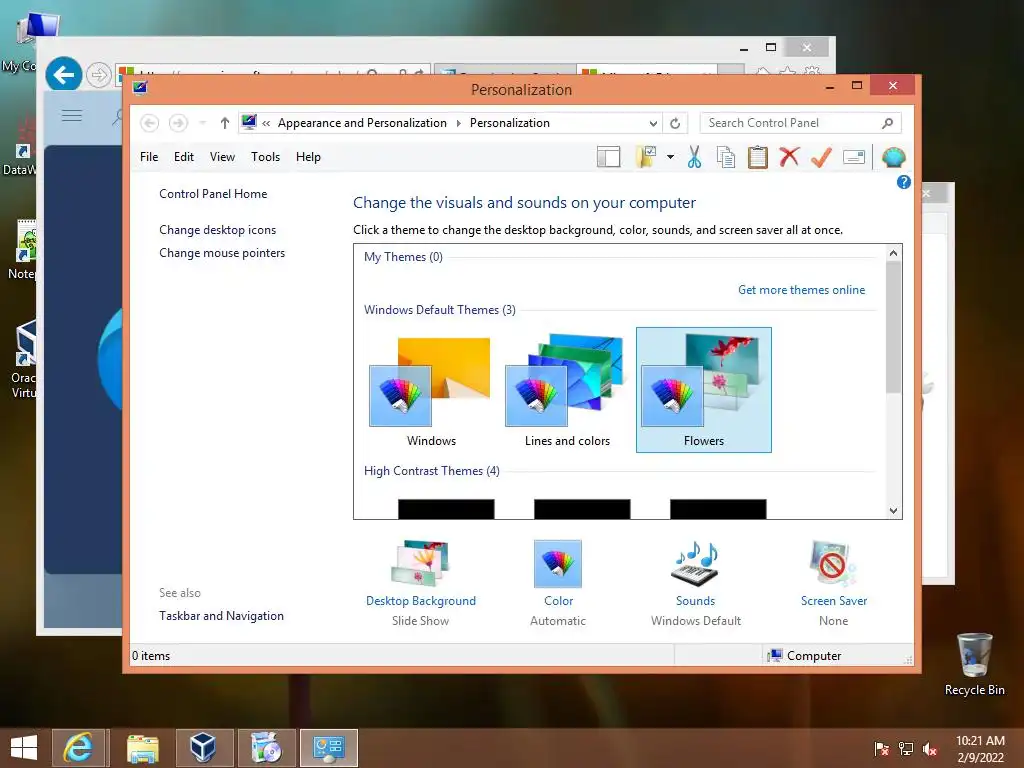Screen dimensions: 1024x768
Task: Click the forward button in browser window
Action: (x=99, y=75)
